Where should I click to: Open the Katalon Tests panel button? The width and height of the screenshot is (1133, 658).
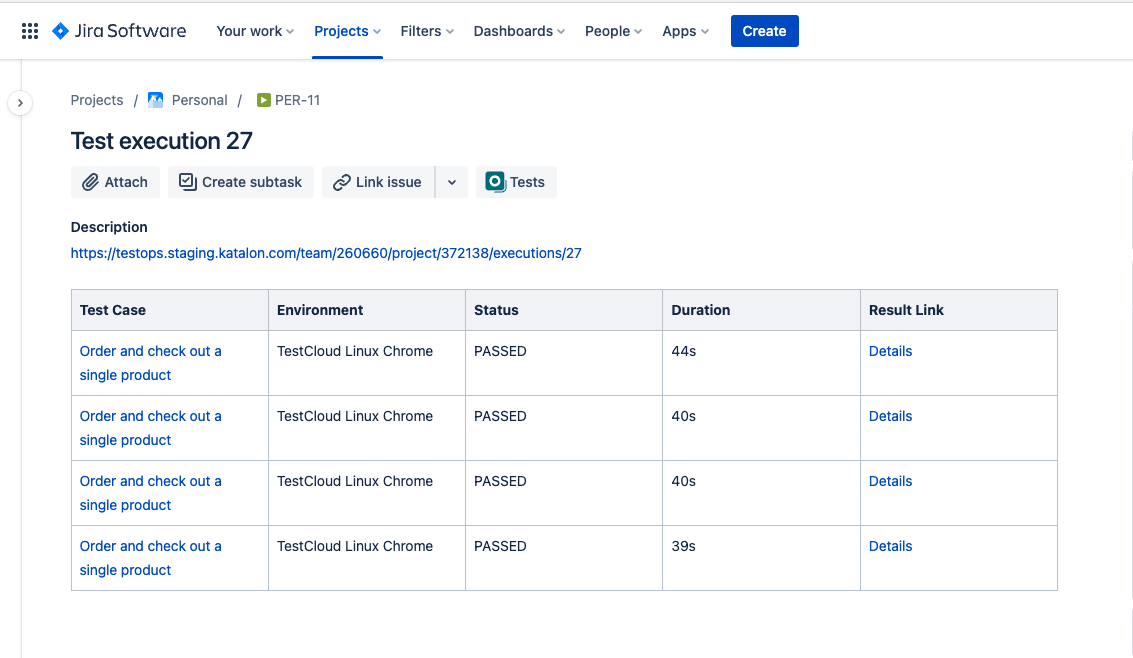coord(515,182)
